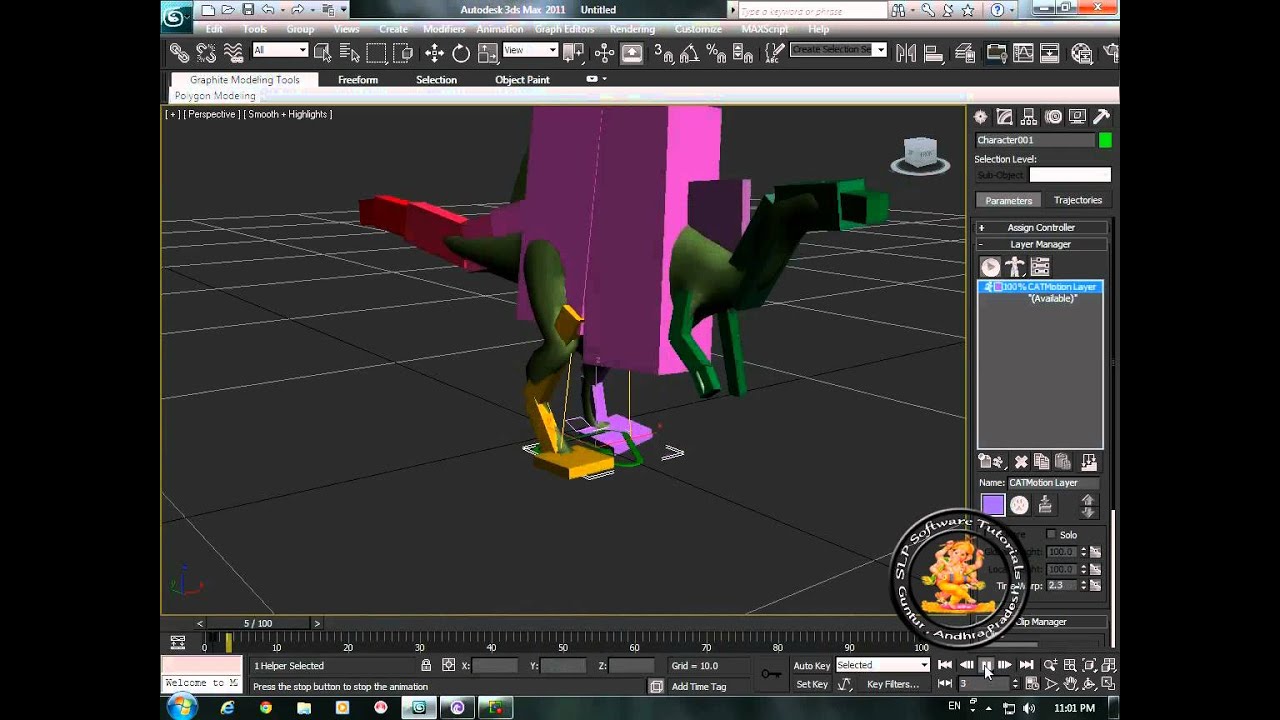Open the Create command panel
Image resolution: width=1280 pixels, height=720 pixels.
tap(981, 117)
